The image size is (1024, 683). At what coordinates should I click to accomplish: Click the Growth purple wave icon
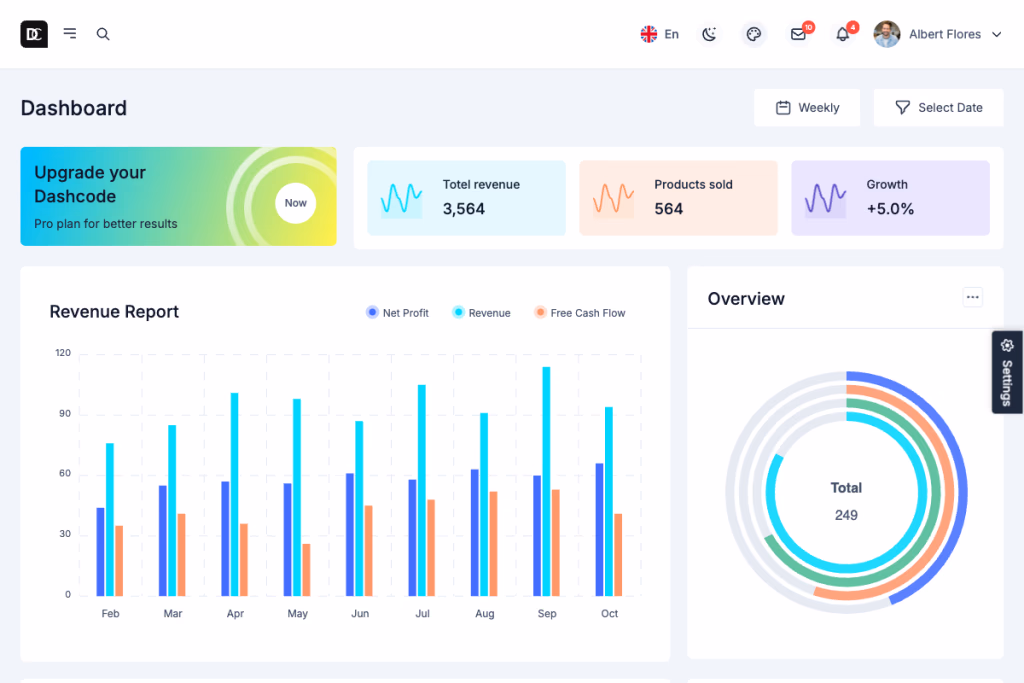[826, 198]
